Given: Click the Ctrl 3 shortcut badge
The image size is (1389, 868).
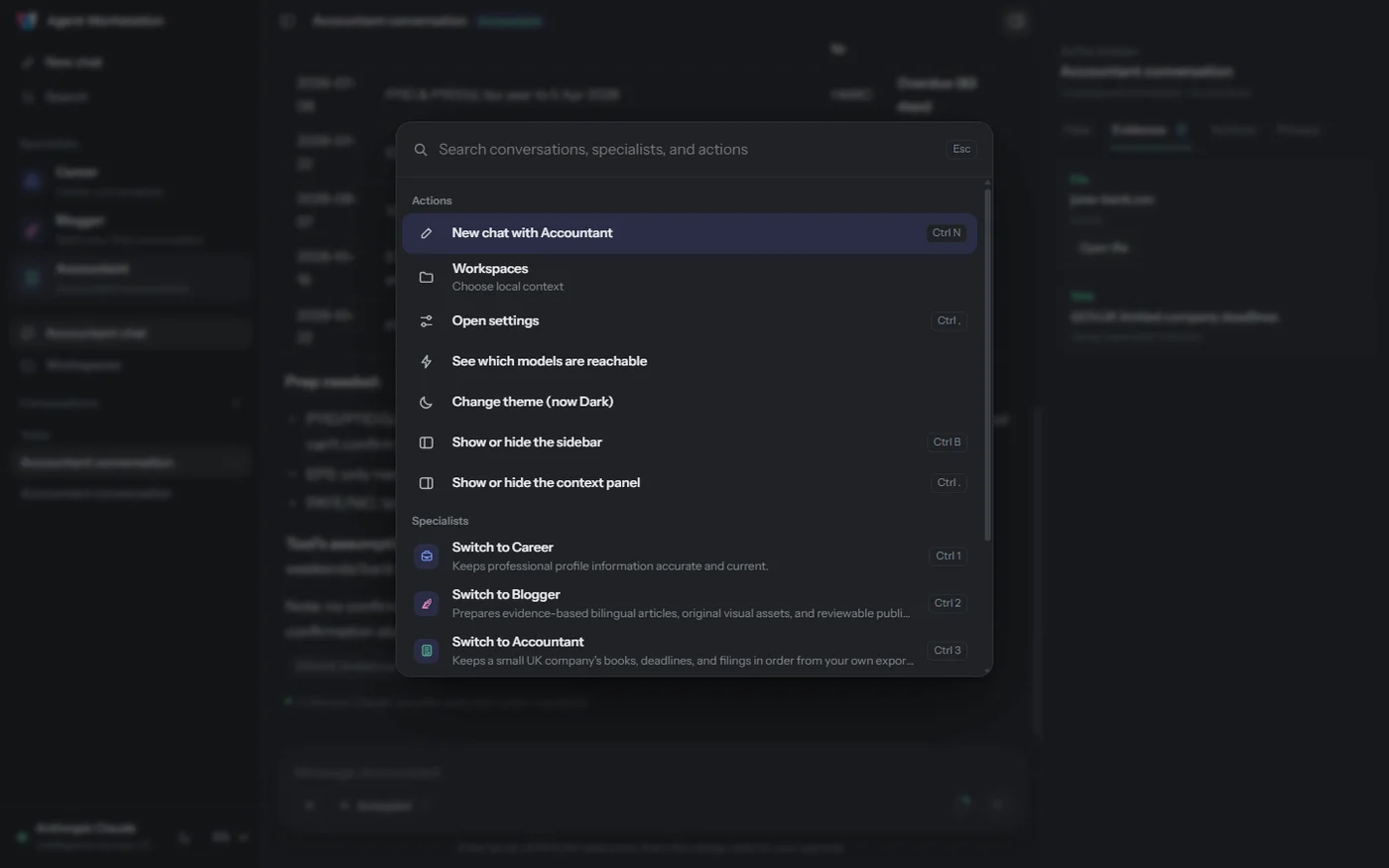Looking at the screenshot, I should coord(947,651).
